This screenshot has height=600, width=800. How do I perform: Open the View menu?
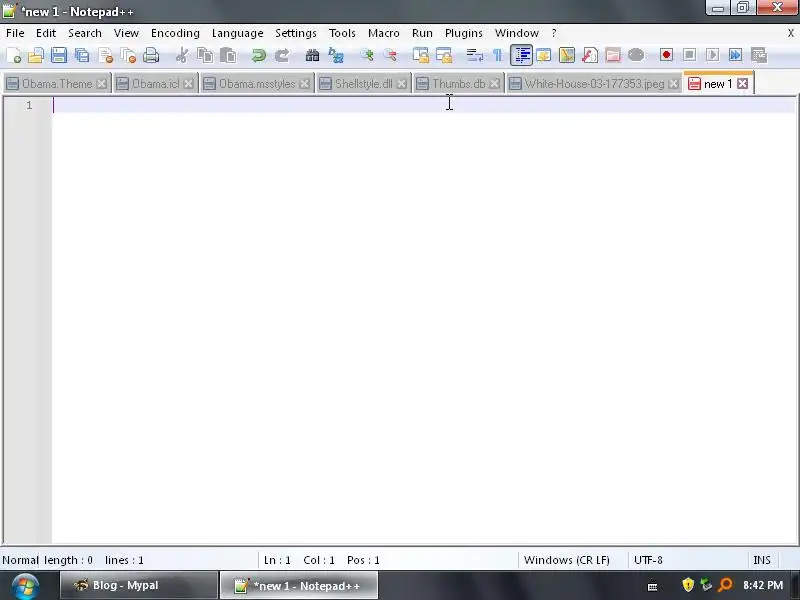(126, 33)
